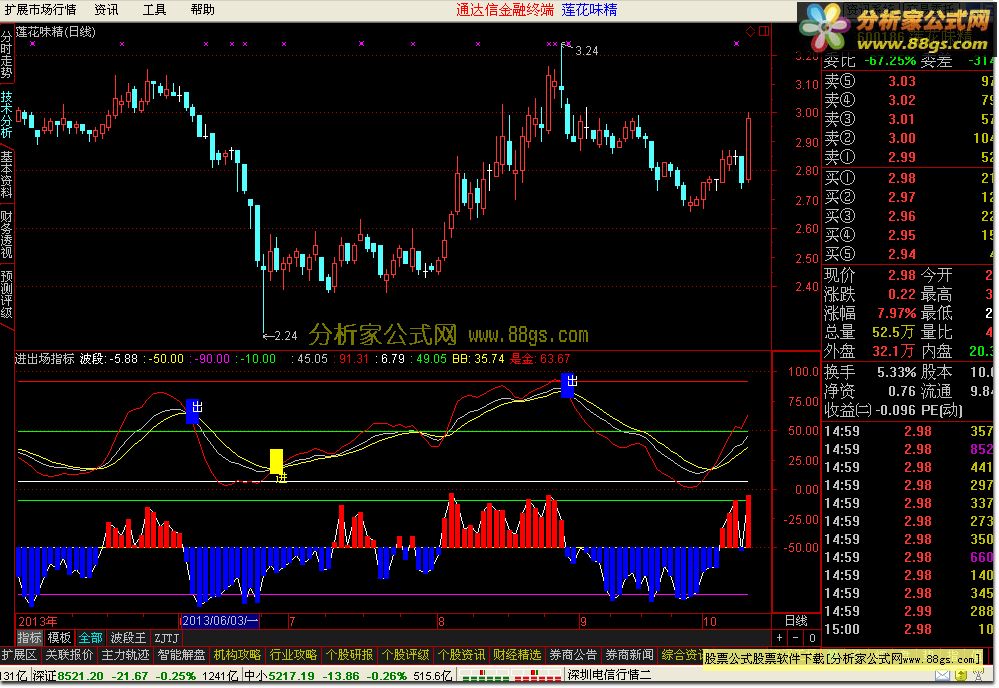Open the 帮助 menu
The image size is (999, 688).
(203, 10)
